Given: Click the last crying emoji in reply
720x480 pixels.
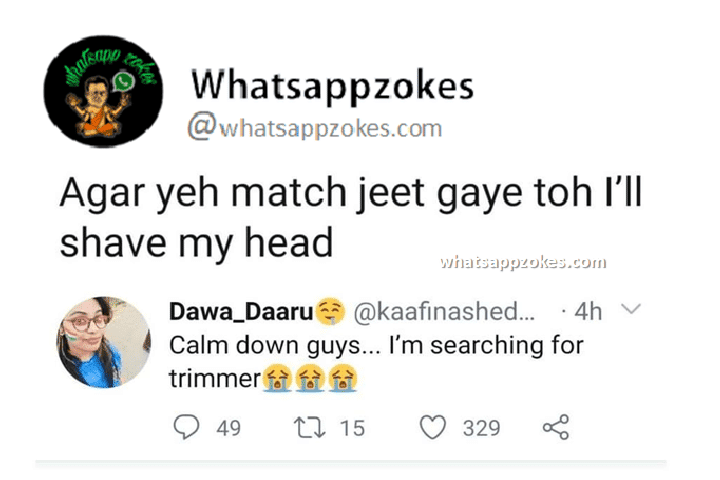Looking at the screenshot, I should pyautogui.click(x=342, y=378).
